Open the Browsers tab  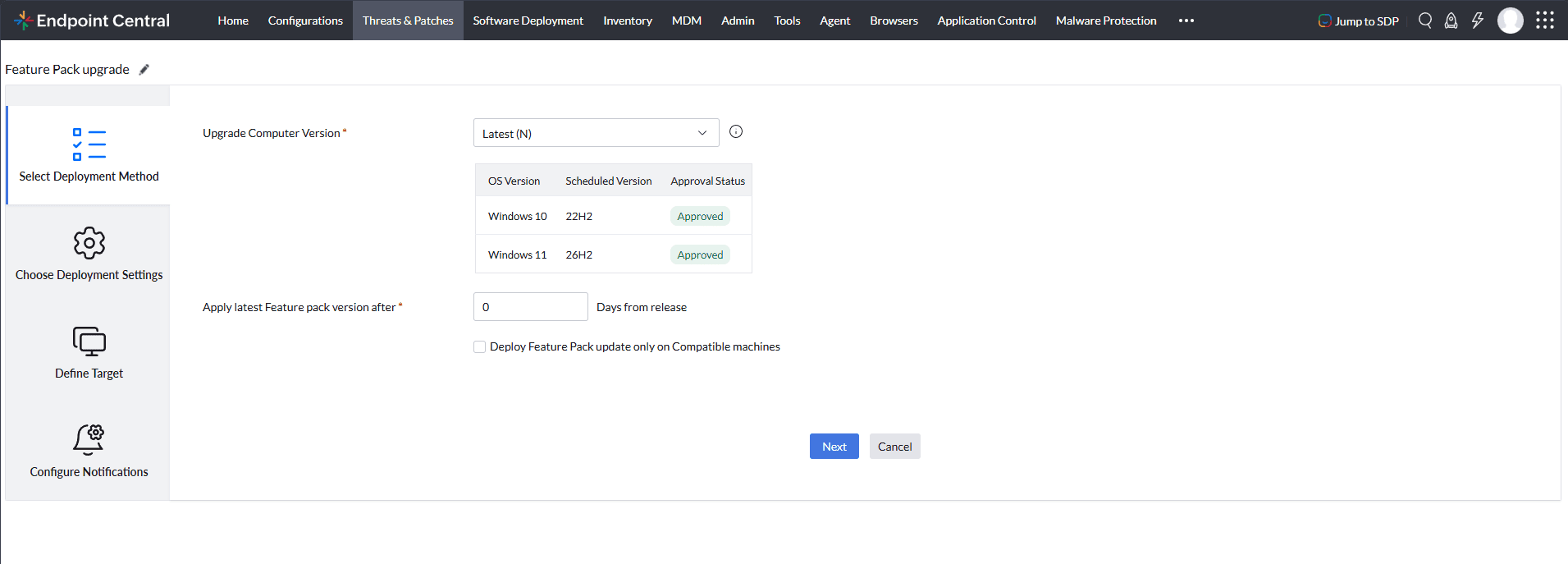point(894,21)
